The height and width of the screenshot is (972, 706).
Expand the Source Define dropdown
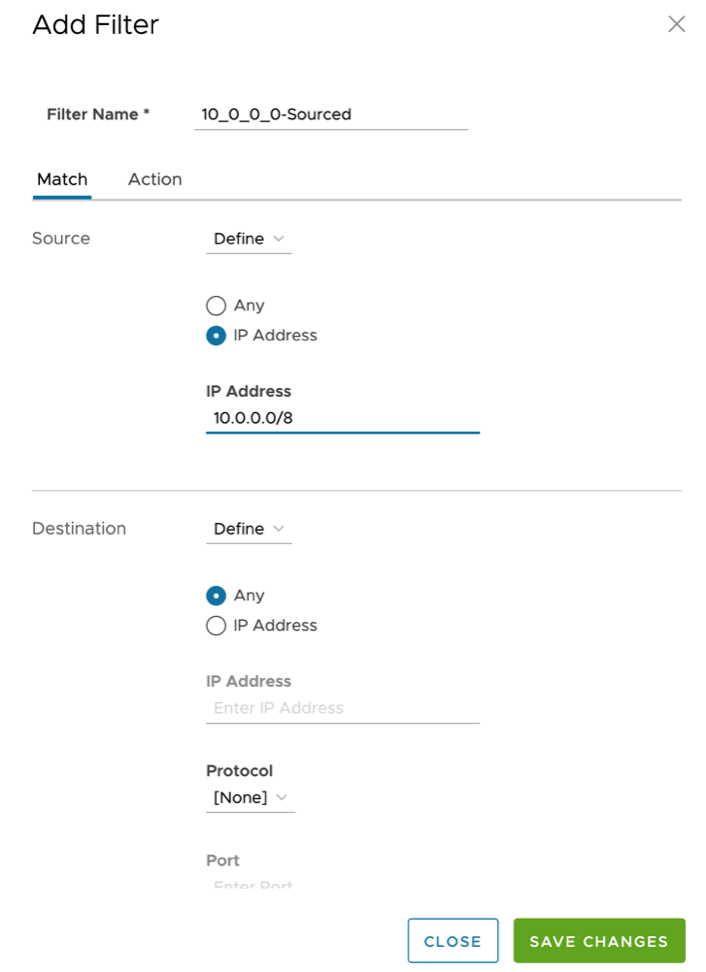249,239
